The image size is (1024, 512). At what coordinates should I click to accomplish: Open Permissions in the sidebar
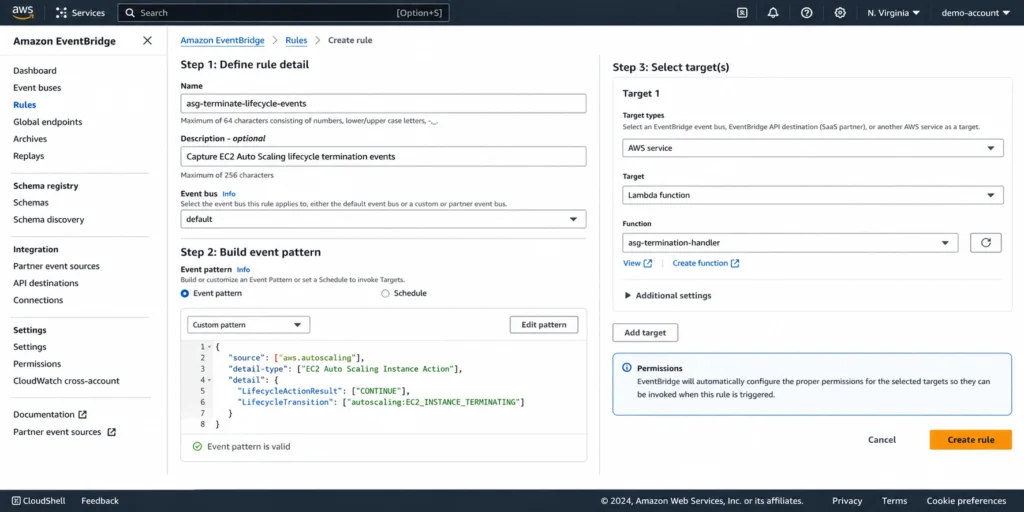coord(37,364)
